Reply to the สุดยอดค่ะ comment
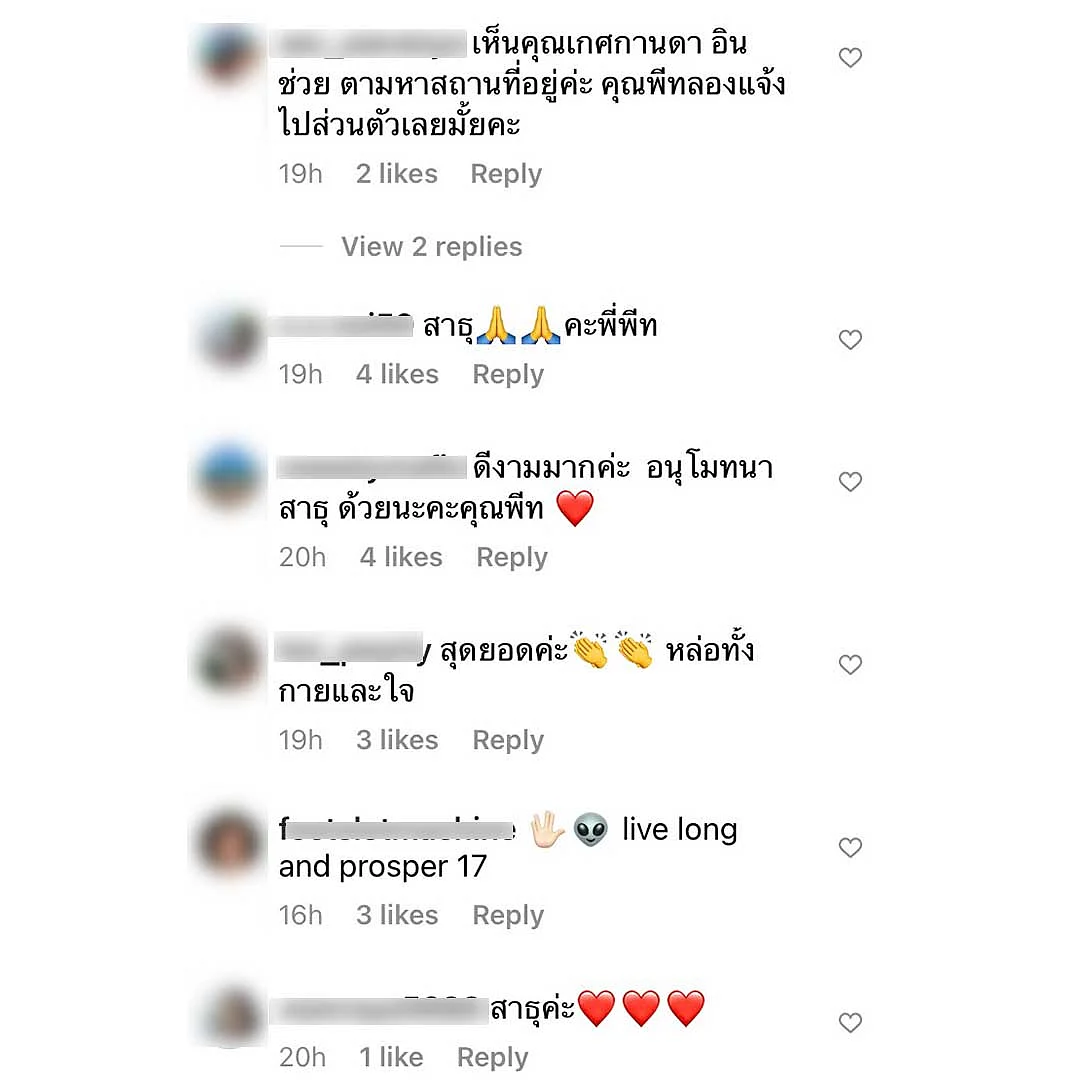 (x=508, y=740)
